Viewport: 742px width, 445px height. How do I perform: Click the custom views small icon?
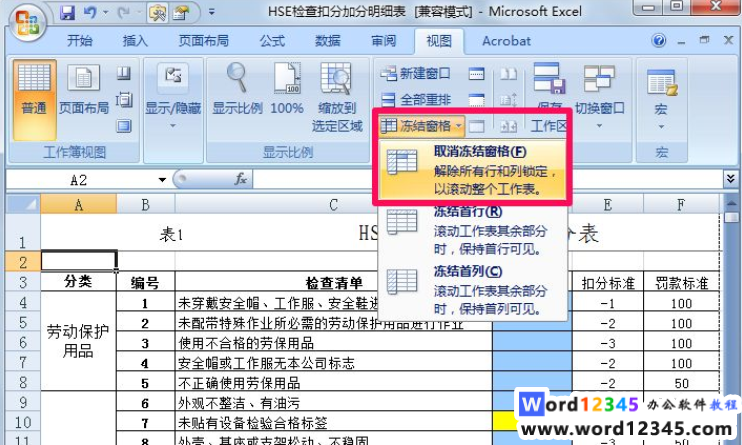tap(124, 100)
